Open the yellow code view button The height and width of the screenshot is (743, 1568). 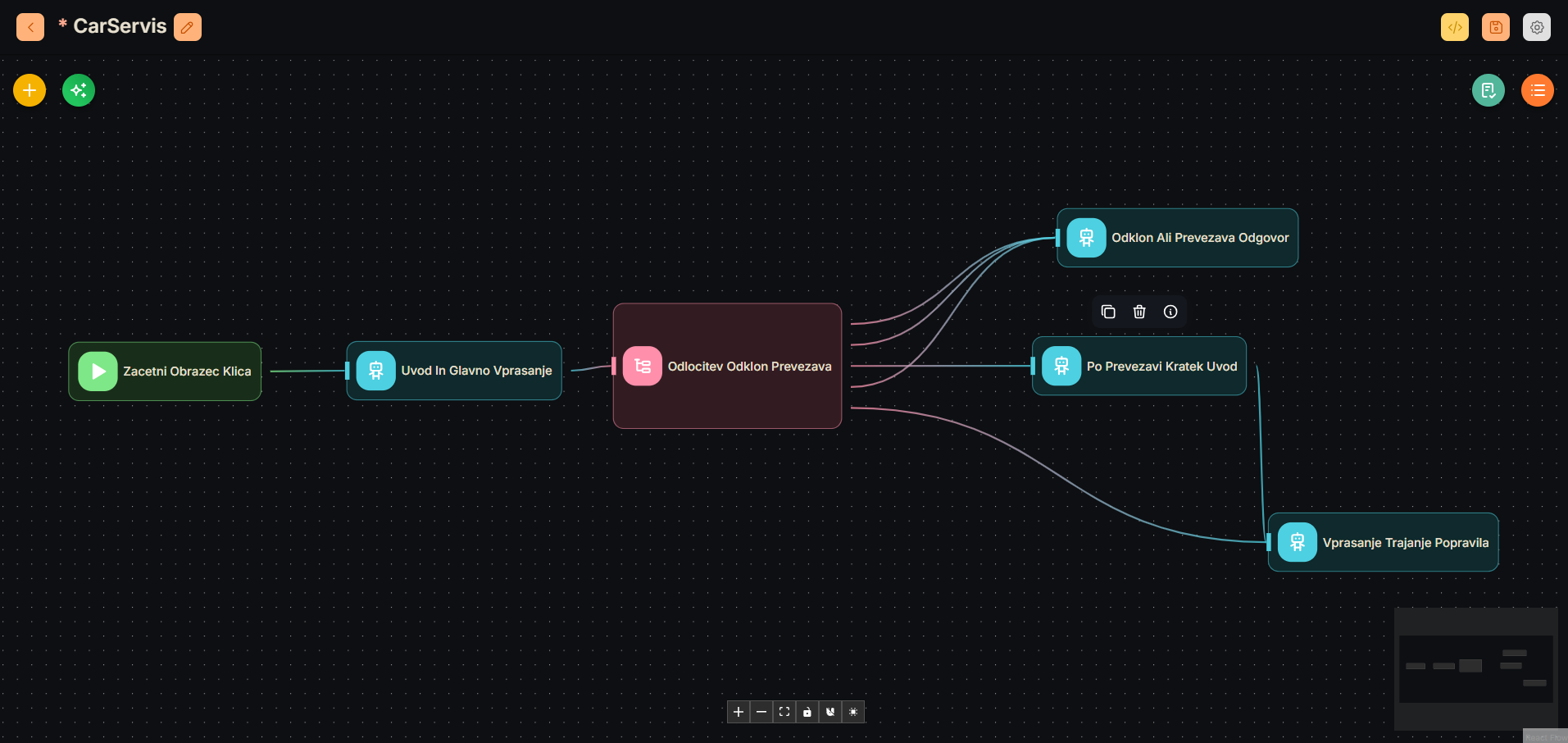(x=1454, y=27)
